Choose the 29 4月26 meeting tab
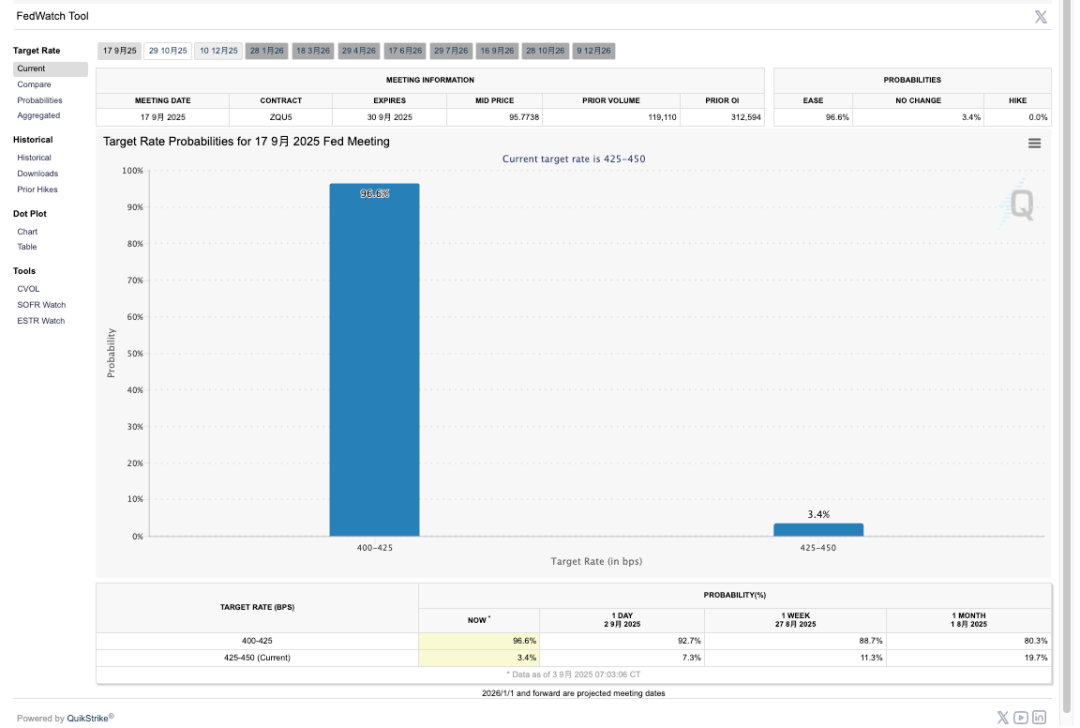This screenshot has height=728, width=1080. (x=359, y=51)
